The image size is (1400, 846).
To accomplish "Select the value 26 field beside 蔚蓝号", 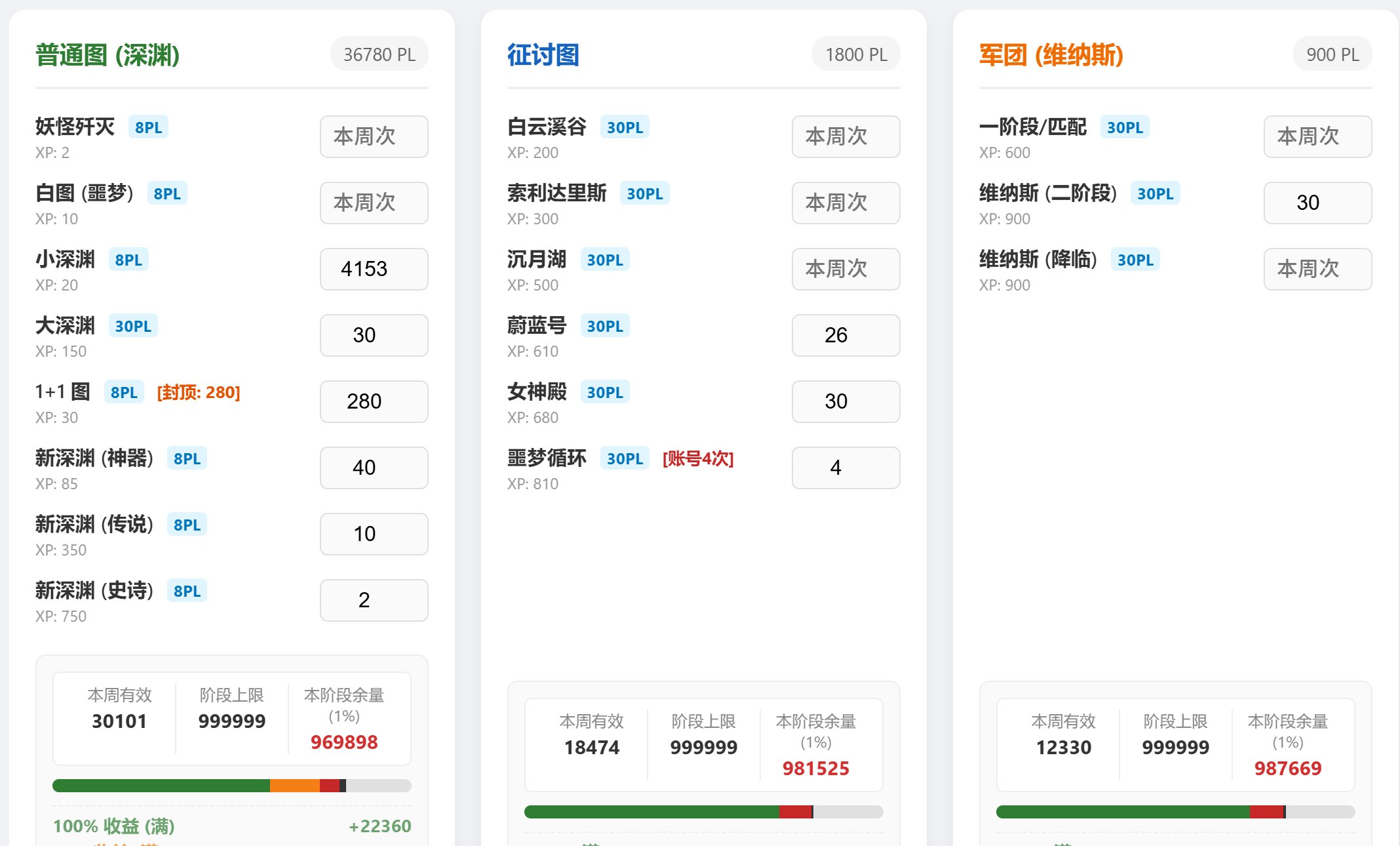I will tap(846, 335).
